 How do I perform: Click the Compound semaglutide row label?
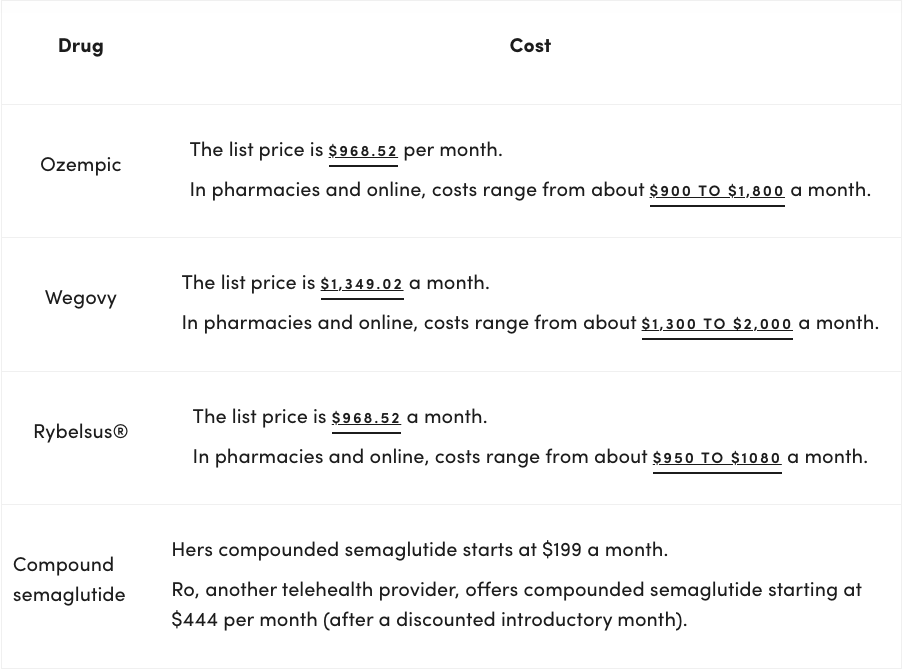[69, 579]
